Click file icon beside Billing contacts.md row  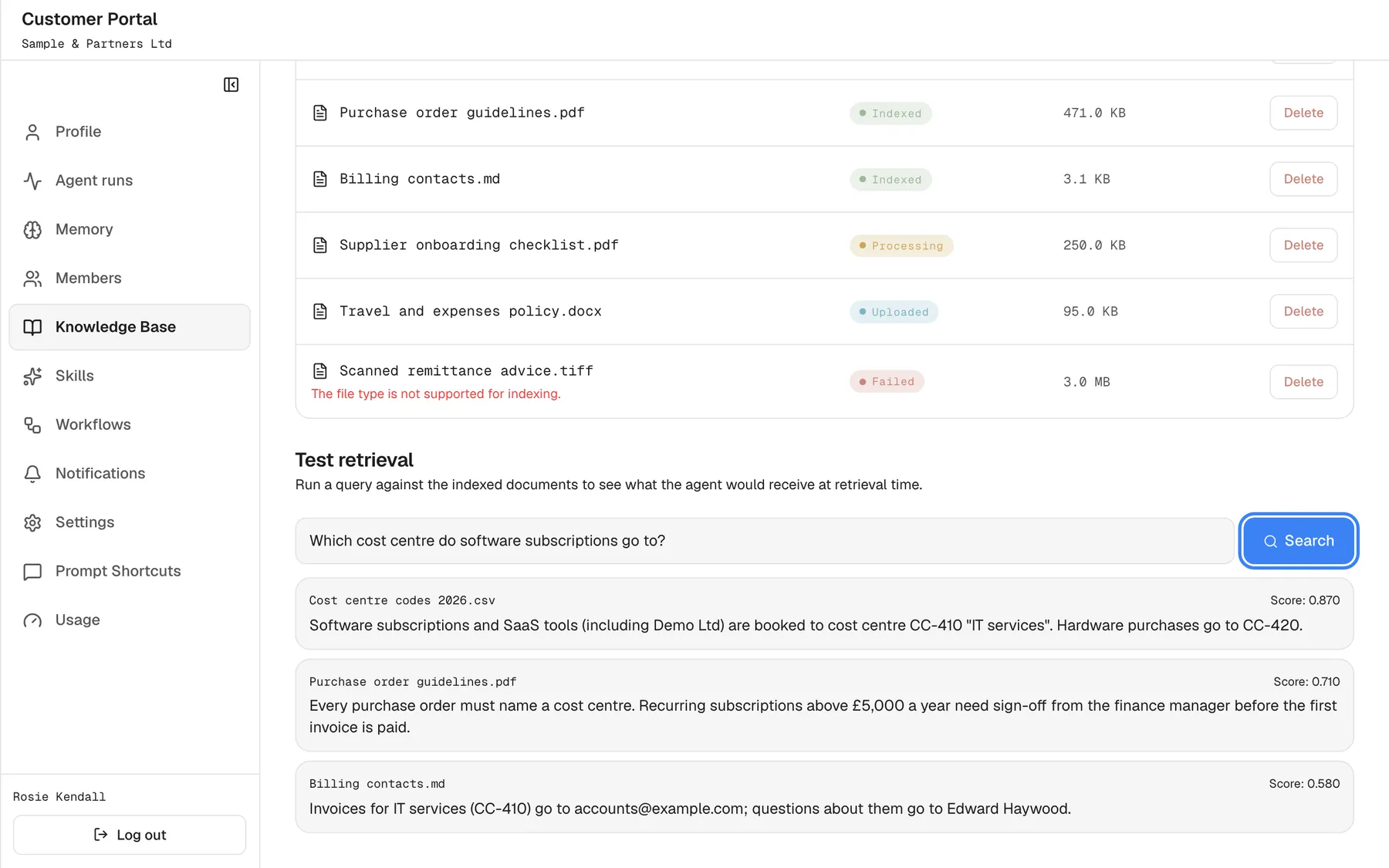(x=320, y=179)
